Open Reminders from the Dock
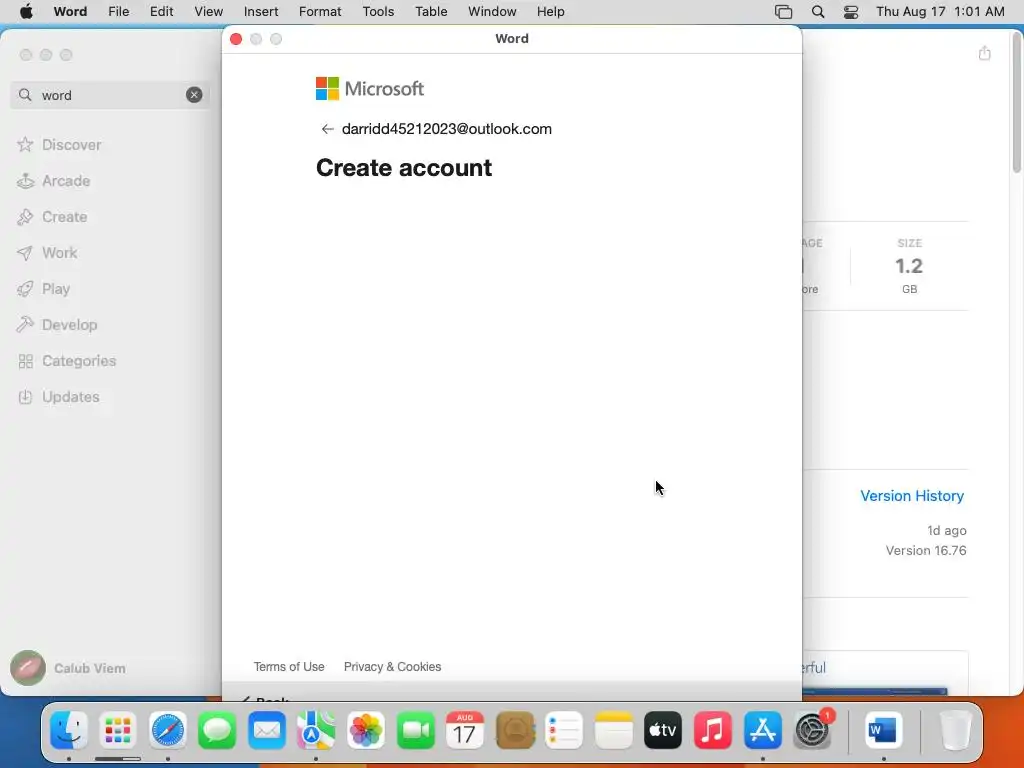Image resolution: width=1024 pixels, height=768 pixels. [x=564, y=730]
